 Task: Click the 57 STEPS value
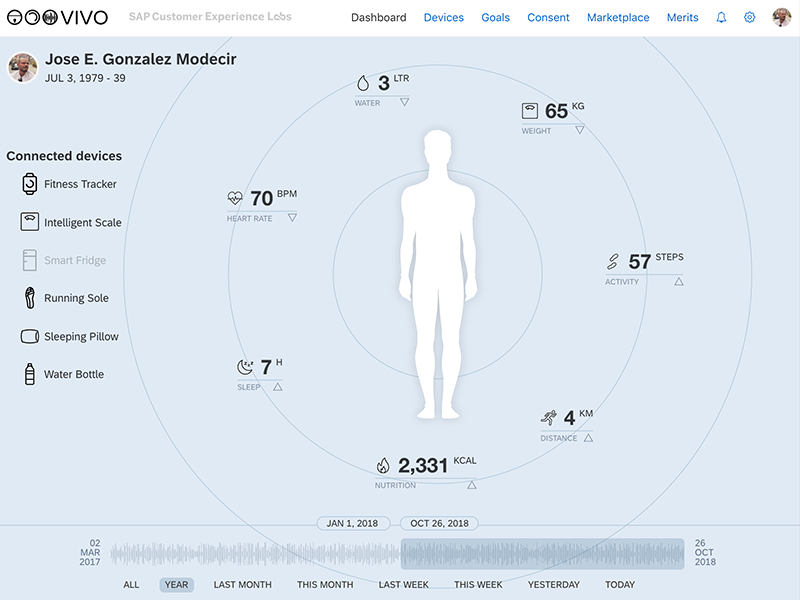(x=656, y=262)
